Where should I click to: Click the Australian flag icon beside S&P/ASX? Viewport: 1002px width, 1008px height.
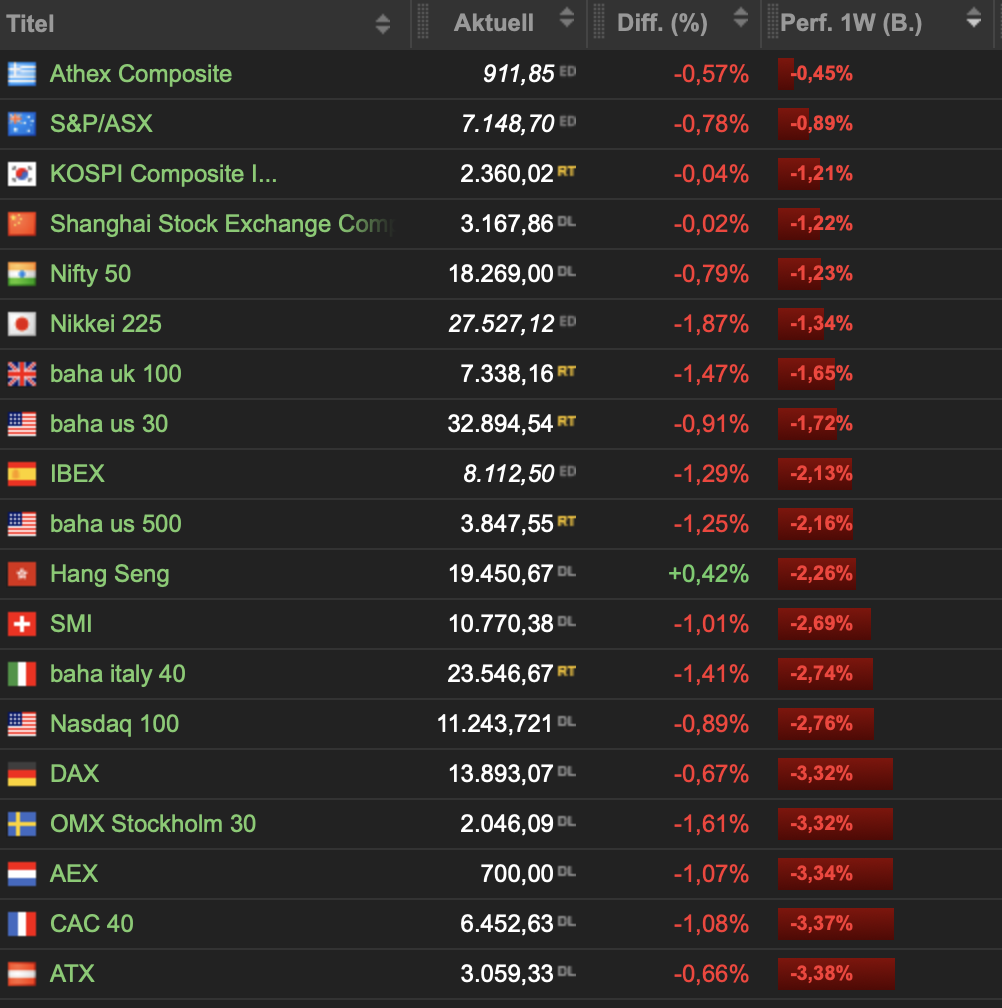(22, 124)
